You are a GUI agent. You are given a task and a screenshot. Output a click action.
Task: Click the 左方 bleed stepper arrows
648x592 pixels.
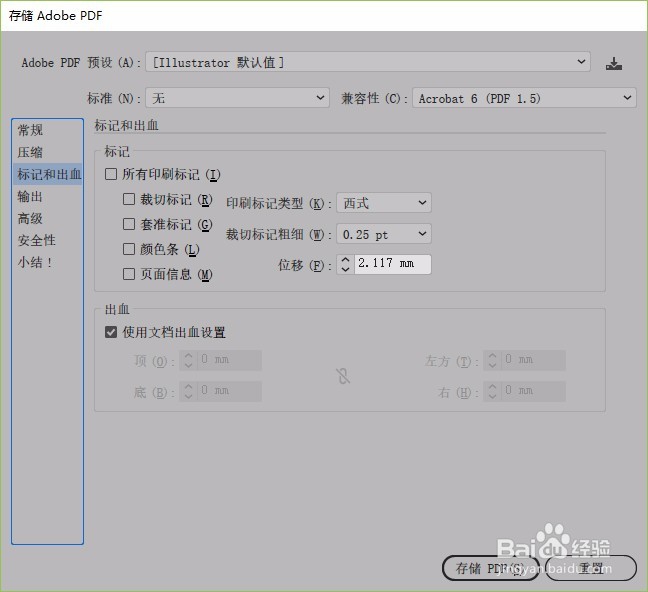492,360
